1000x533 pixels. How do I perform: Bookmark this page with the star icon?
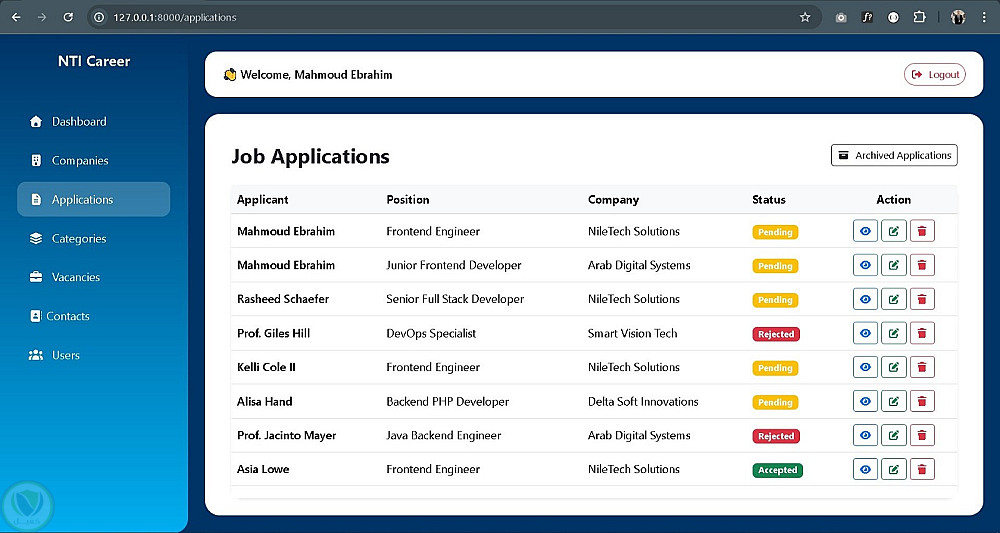point(805,17)
